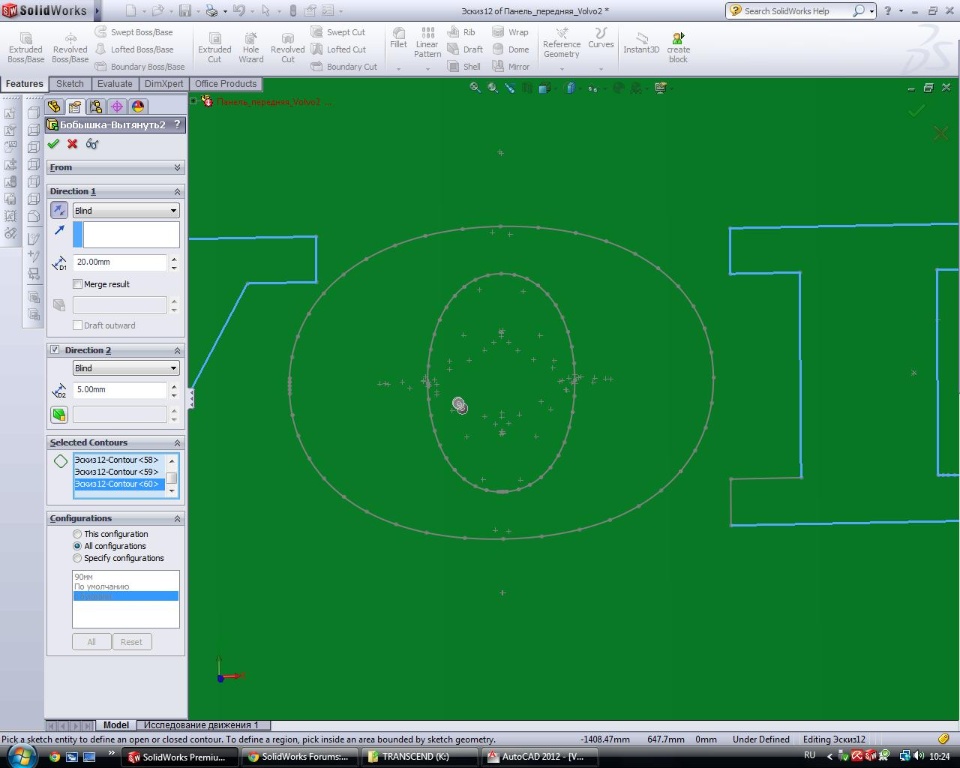Click the Revolved Cut tool
Screen dimensions: 960x768
click(287, 48)
